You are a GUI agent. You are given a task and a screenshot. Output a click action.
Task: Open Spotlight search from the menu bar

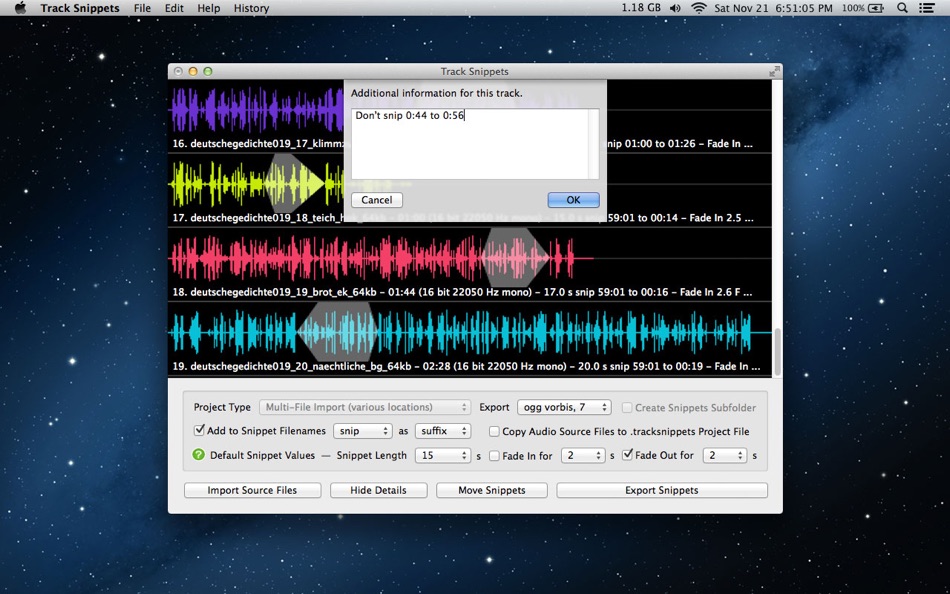901,8
